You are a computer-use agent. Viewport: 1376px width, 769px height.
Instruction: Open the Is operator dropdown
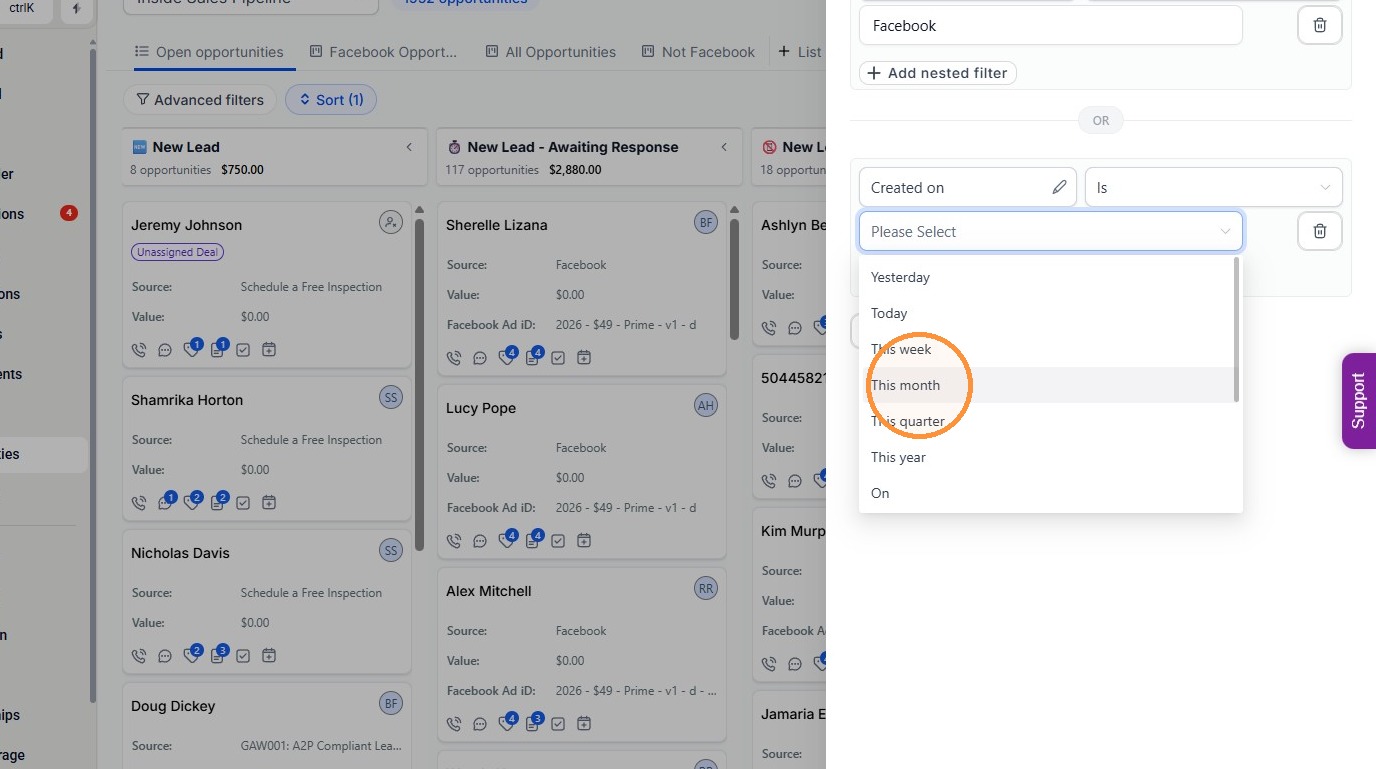pos(1213,187)
